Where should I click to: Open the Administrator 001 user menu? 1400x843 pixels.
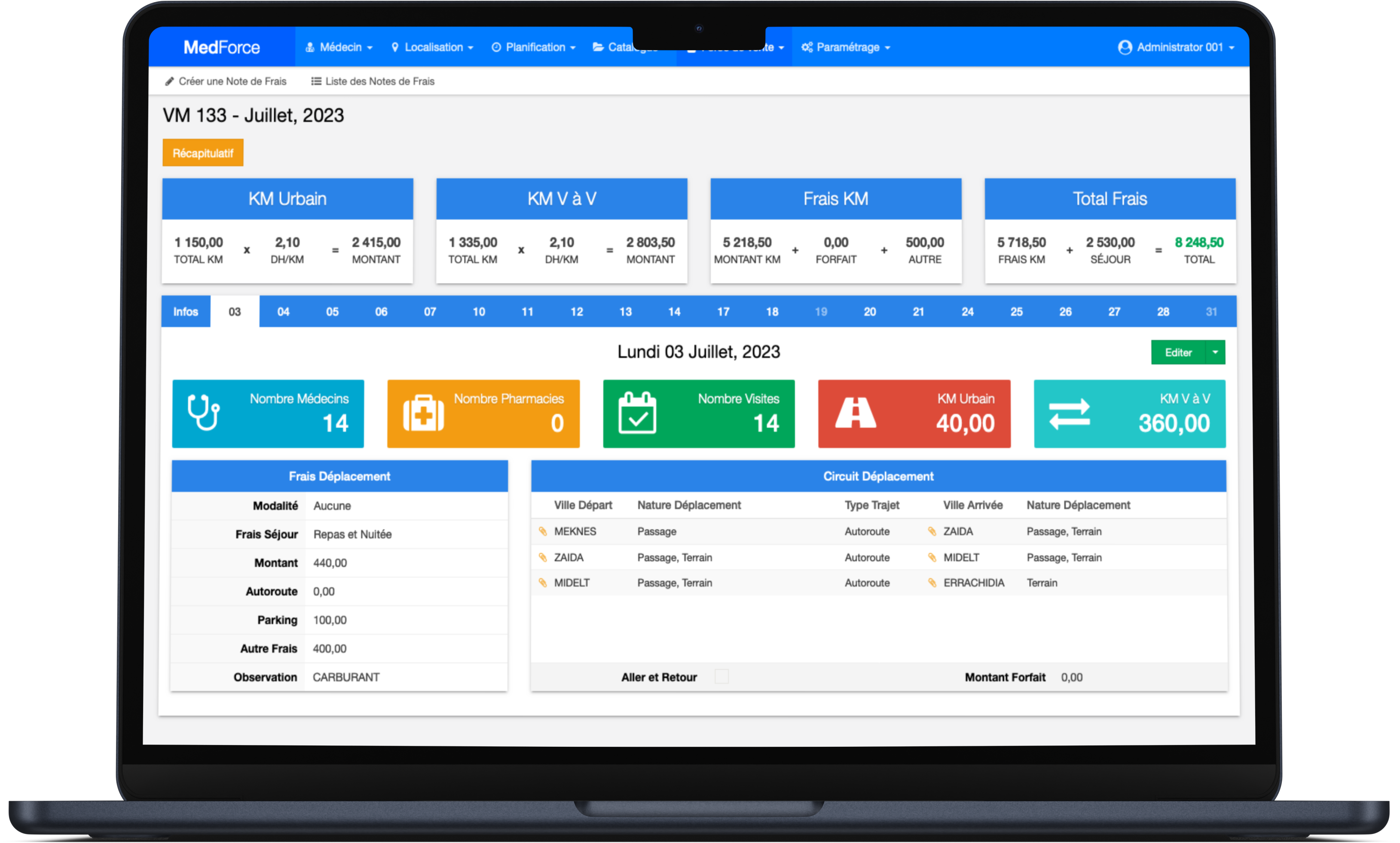point(1176,47)
